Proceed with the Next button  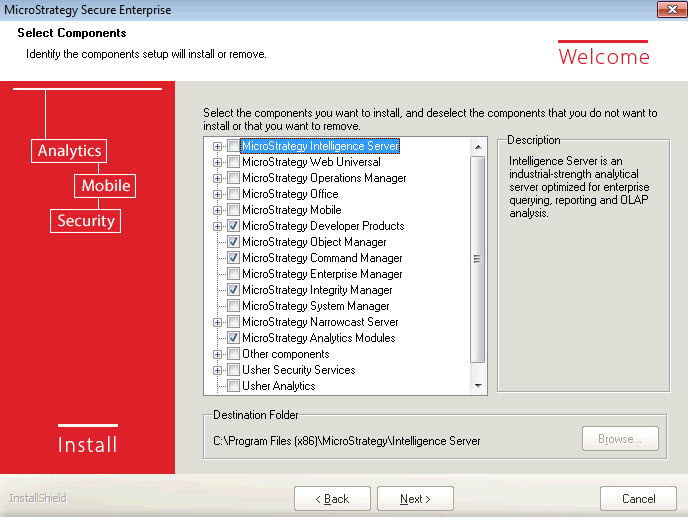click(415, 499)
